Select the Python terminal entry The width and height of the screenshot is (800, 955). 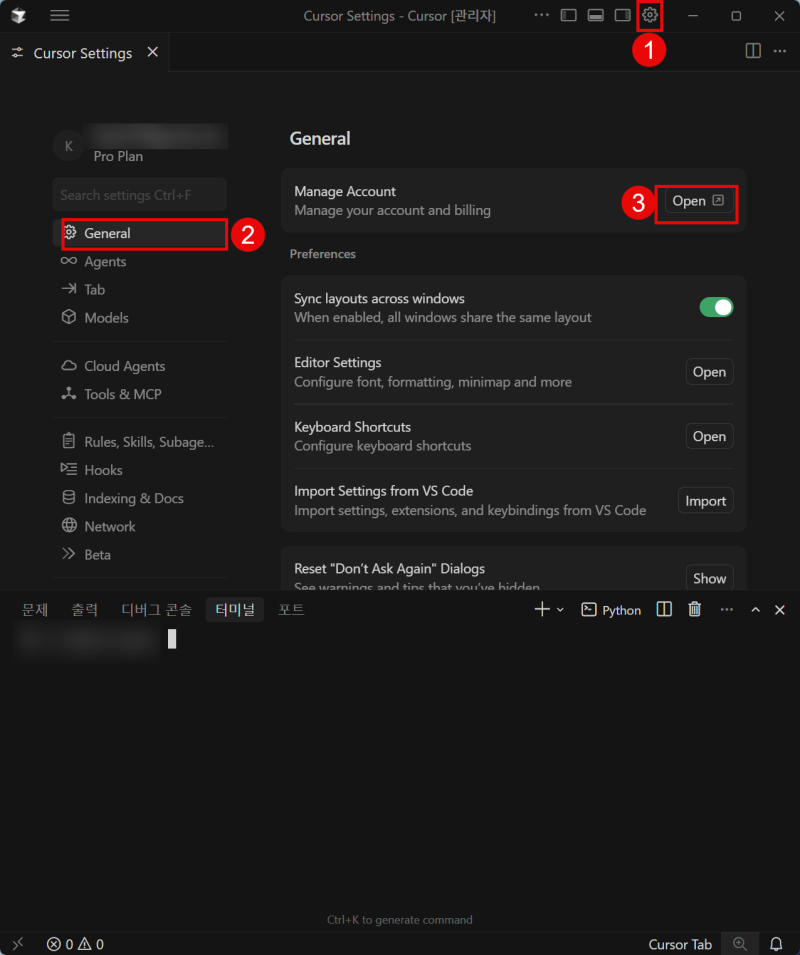(x=611, y=610)
